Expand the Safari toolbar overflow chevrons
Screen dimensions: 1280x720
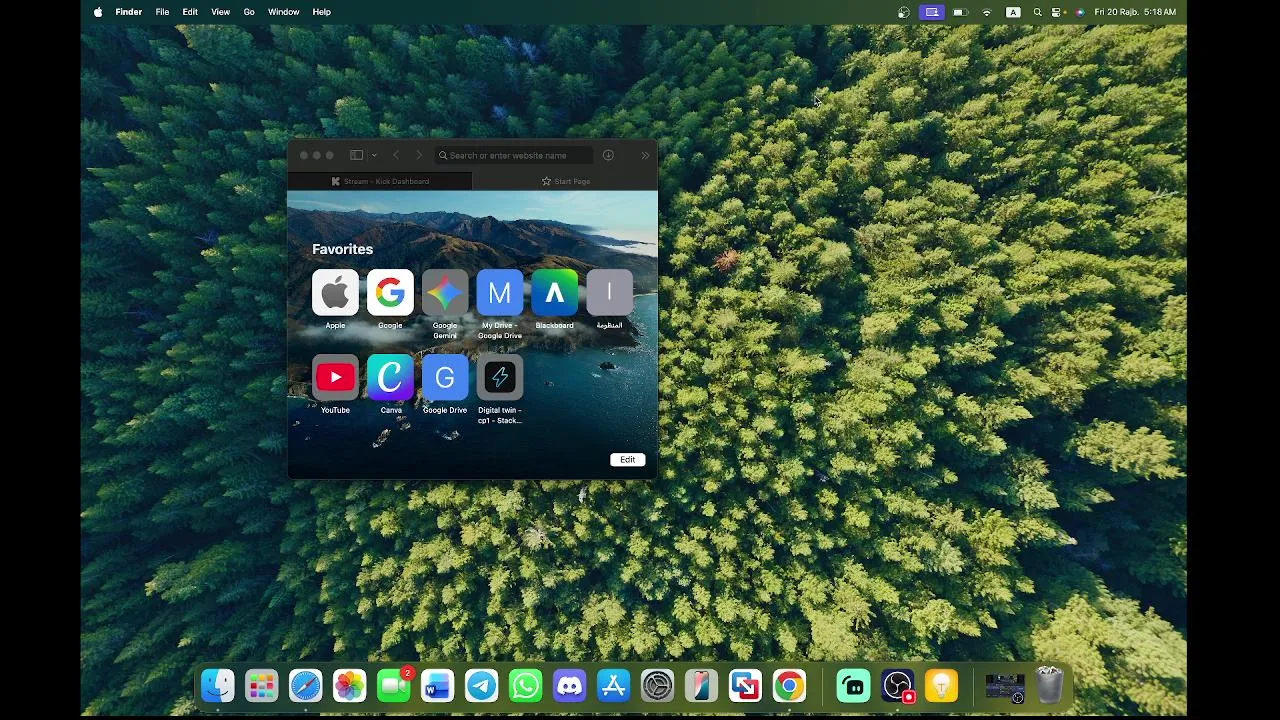(x=645, y=155)
